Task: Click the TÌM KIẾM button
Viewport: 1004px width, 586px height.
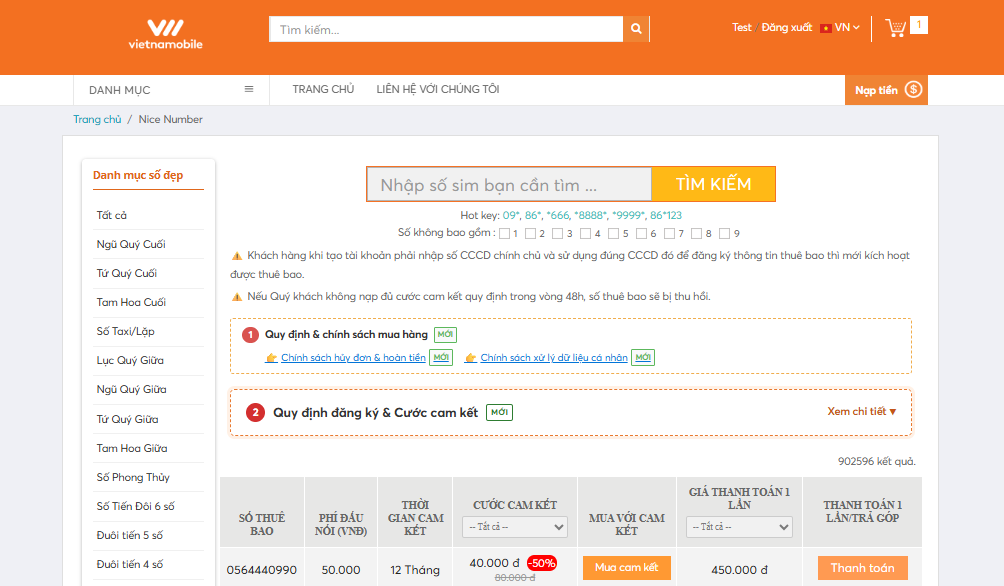Action: click(x=713, y=184)
